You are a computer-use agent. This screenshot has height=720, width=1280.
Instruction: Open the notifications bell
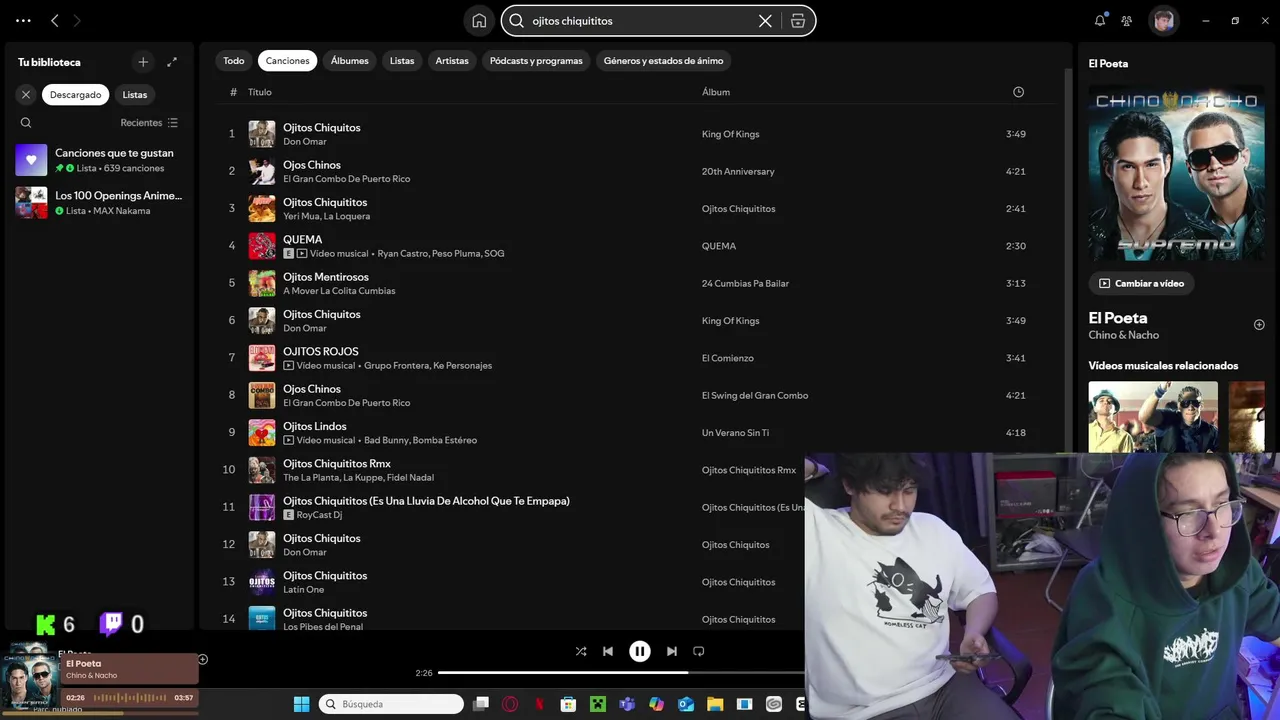point(1100,20)
